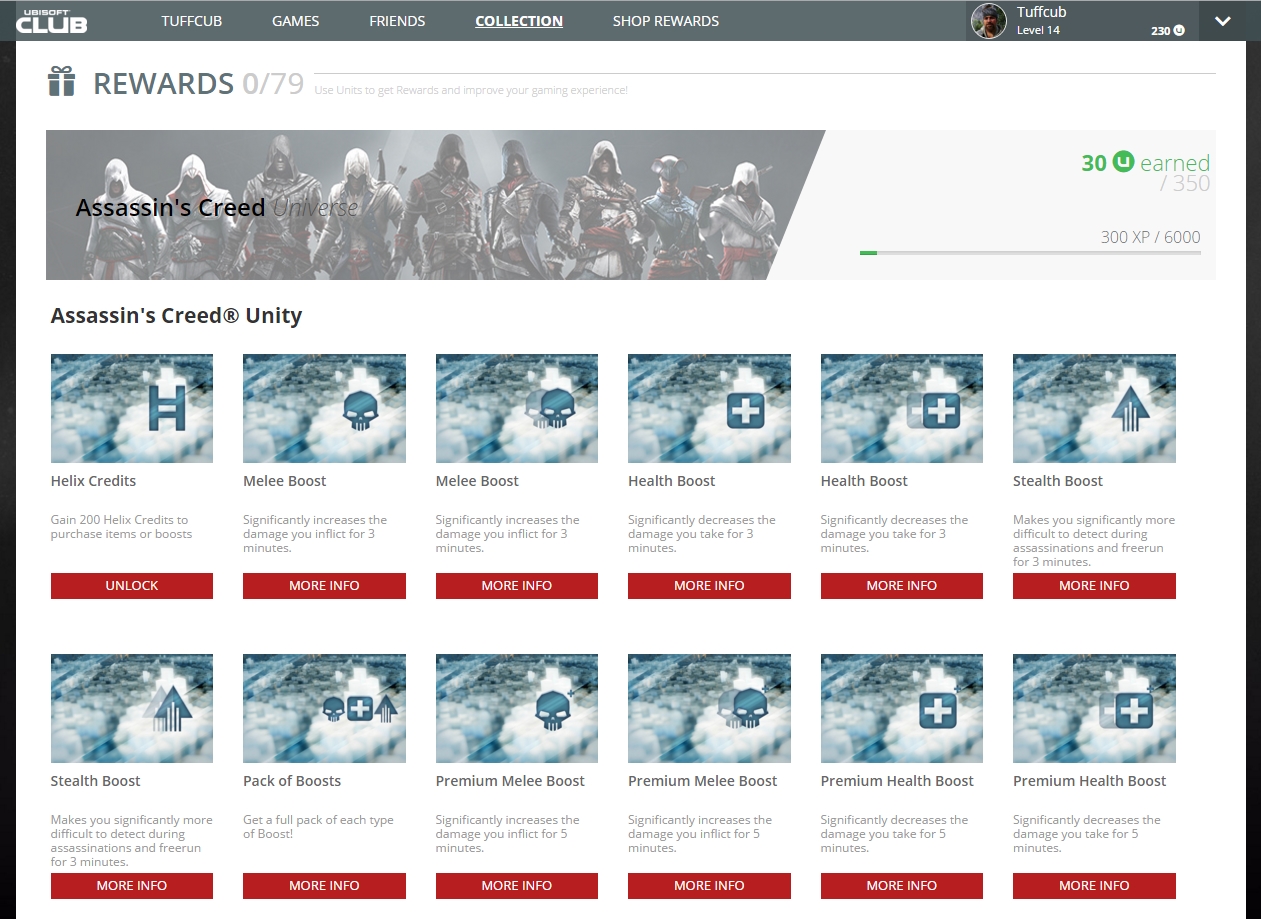
Task: Open the FRIENDS tab
Action: (x=397, y=21)
